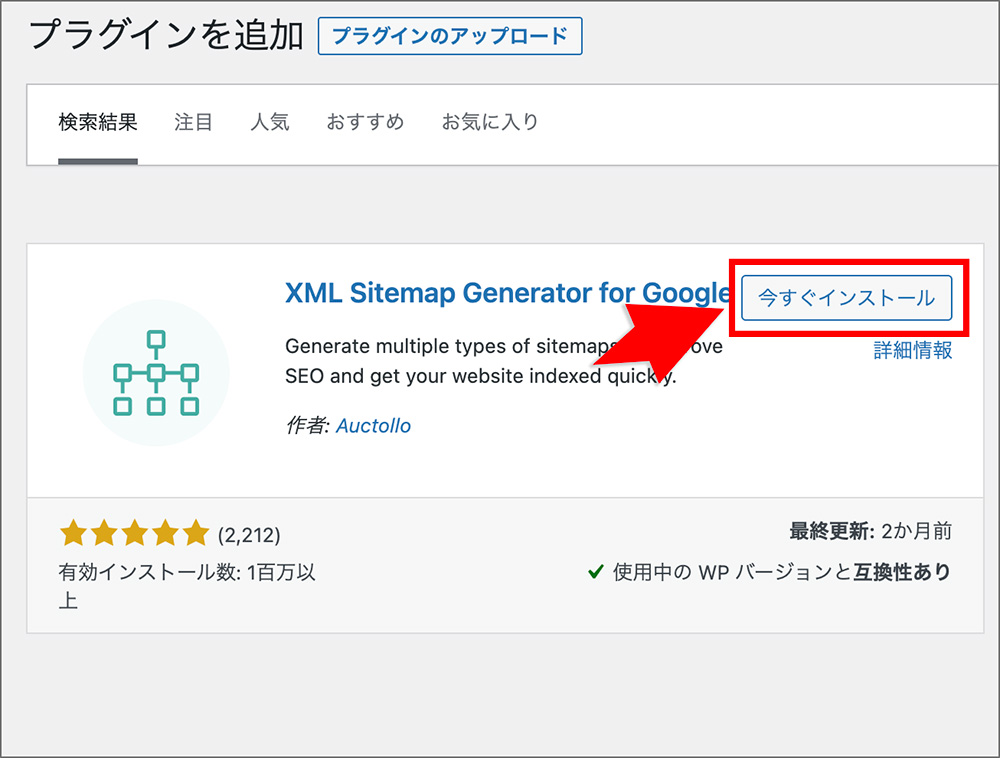
Task: Click the third rating star
Action: (x=135, y=534)
